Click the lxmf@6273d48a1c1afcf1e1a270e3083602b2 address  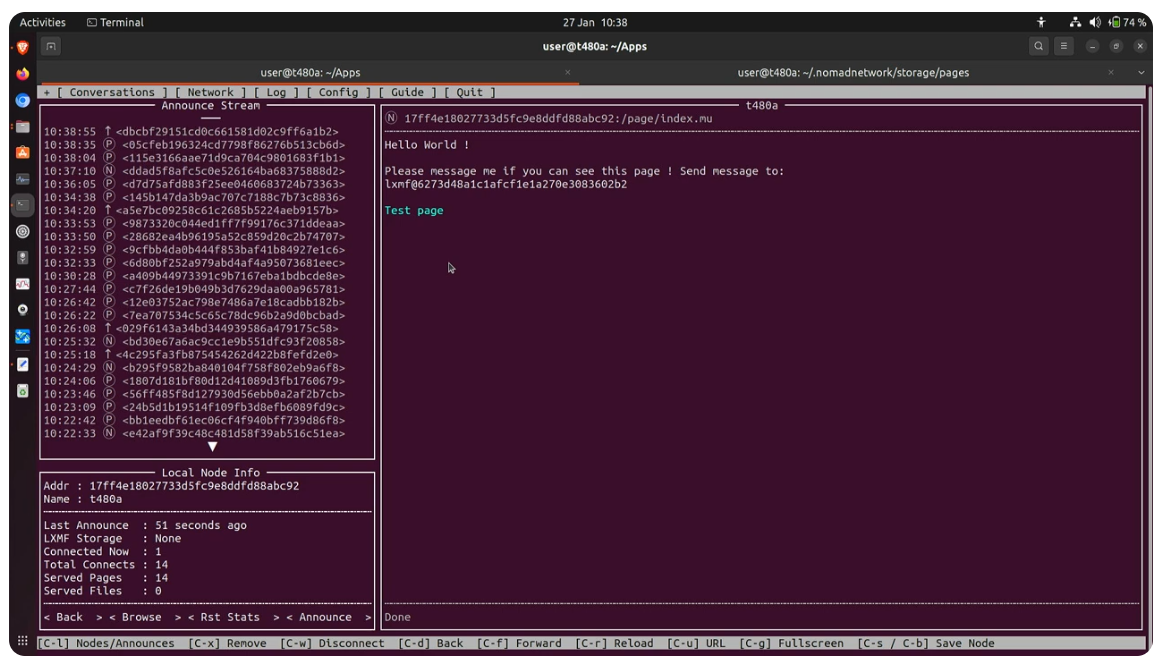506,184
